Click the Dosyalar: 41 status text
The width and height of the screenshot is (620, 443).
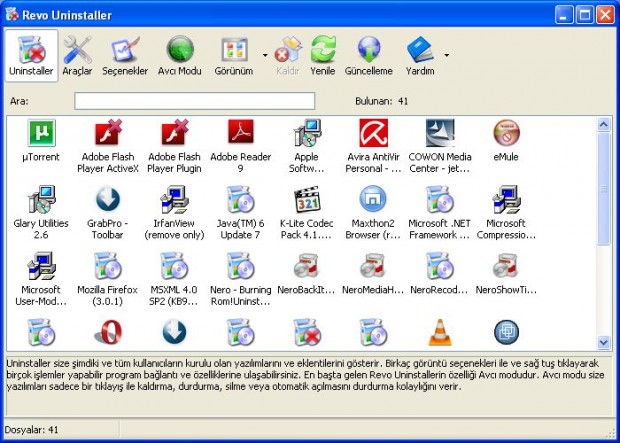[x=31, y=430]
